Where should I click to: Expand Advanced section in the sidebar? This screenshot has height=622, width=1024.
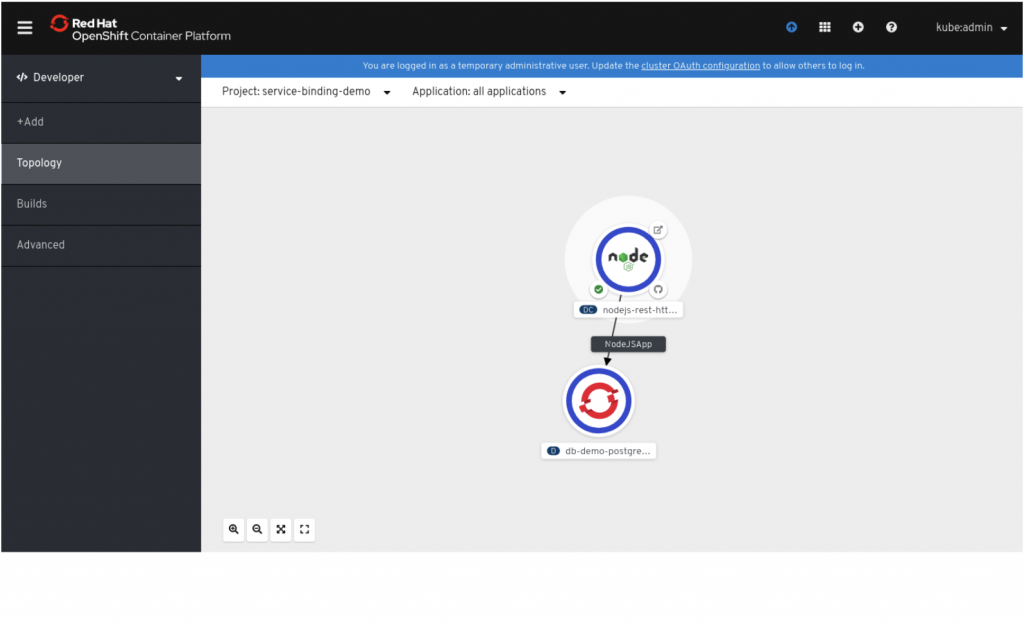(x=41, y=245)
